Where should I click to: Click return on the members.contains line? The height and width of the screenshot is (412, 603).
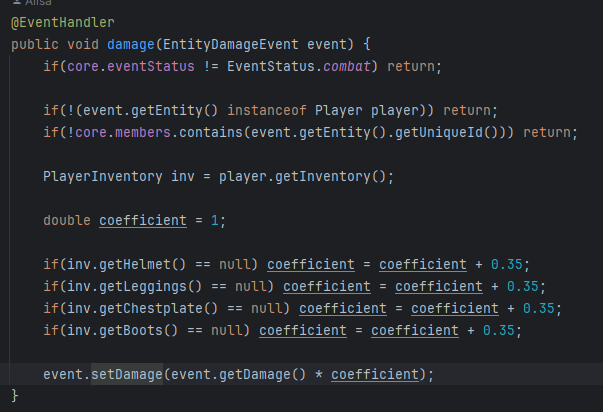pos(547,132)
